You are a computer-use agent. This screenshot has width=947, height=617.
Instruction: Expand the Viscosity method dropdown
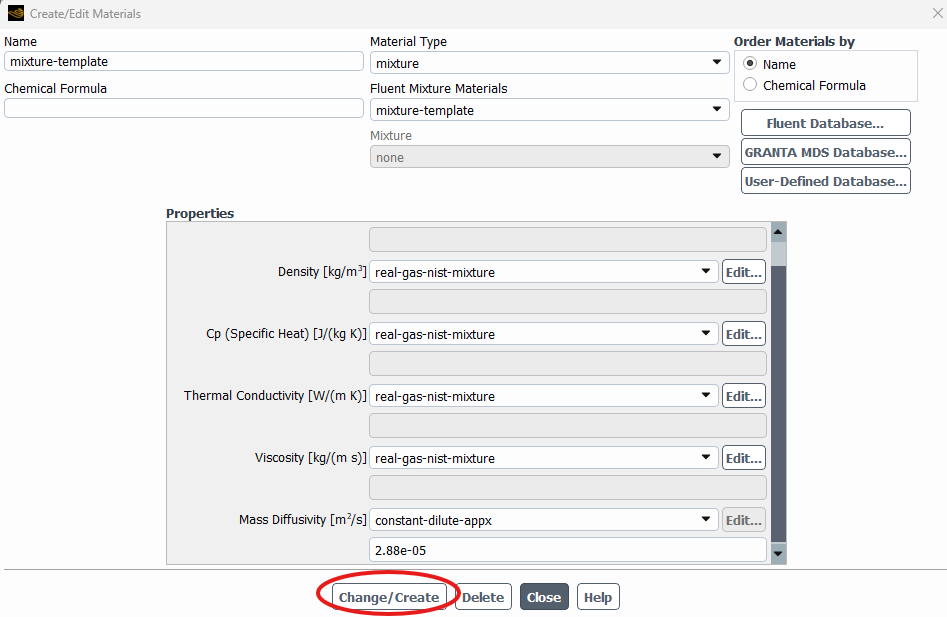[x=544, y=458]
